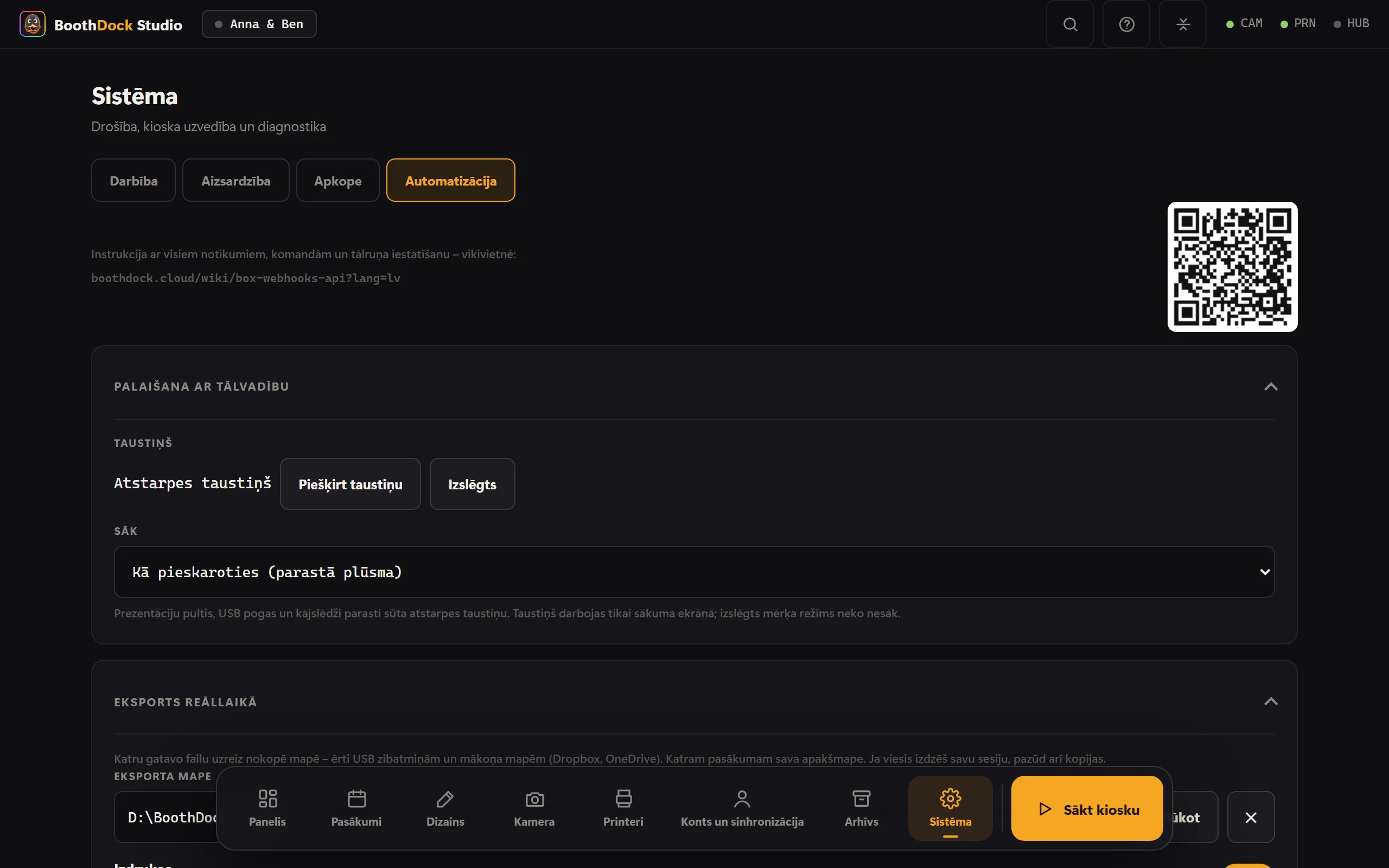1389x868 pixels.
Task: Check the PRN status indicator
Action: 1298,23
